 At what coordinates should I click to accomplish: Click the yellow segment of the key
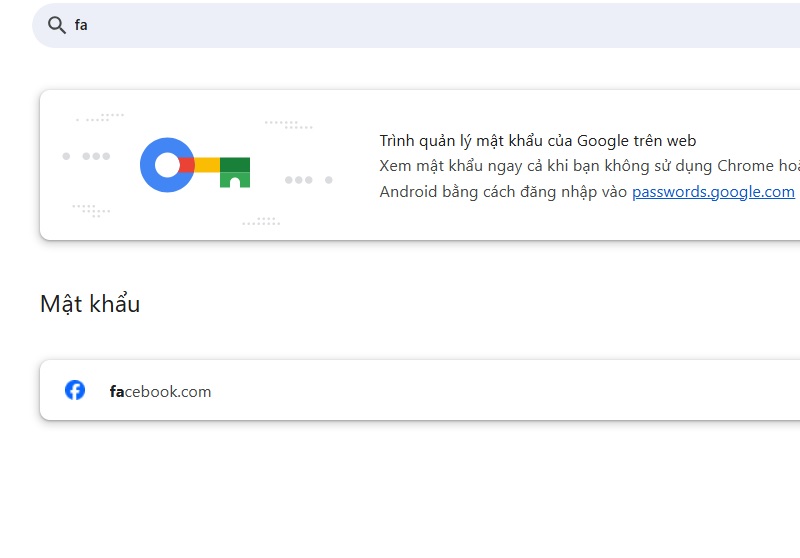click(x=207, y=165)
